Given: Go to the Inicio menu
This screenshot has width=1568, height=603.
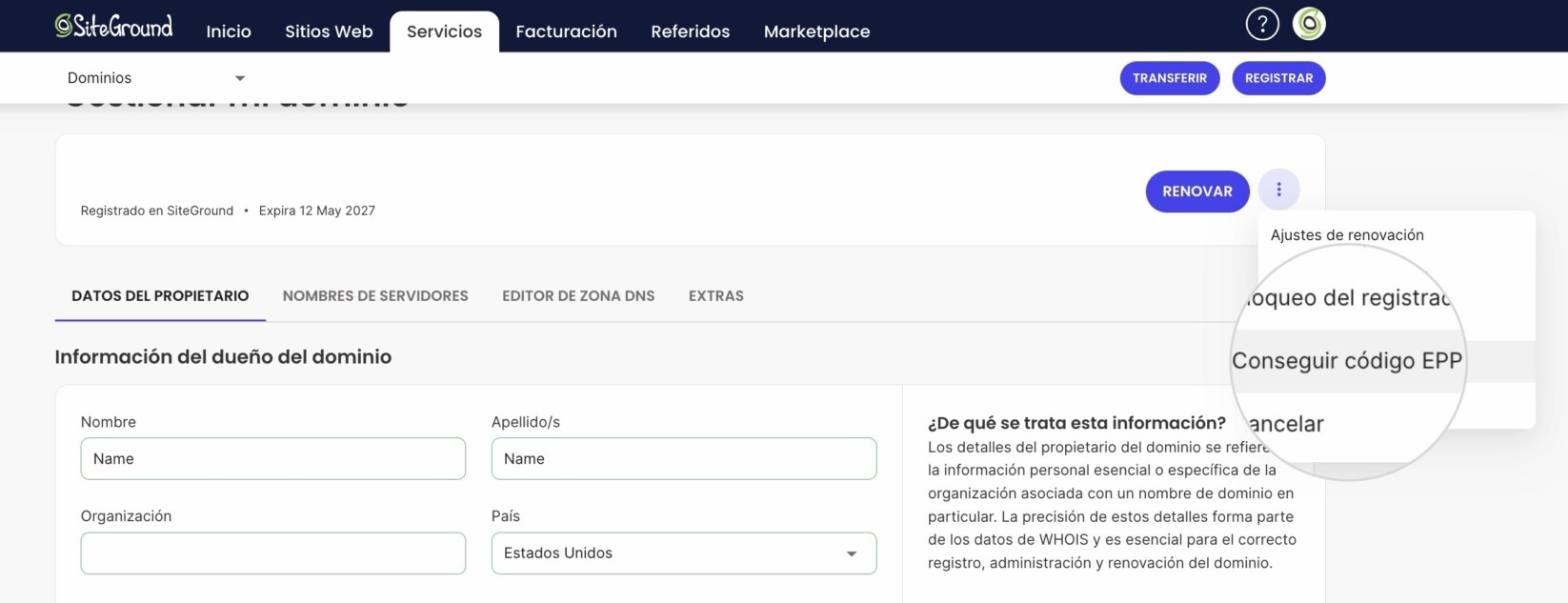Looking at the screenshot, I should coord(229,31).
